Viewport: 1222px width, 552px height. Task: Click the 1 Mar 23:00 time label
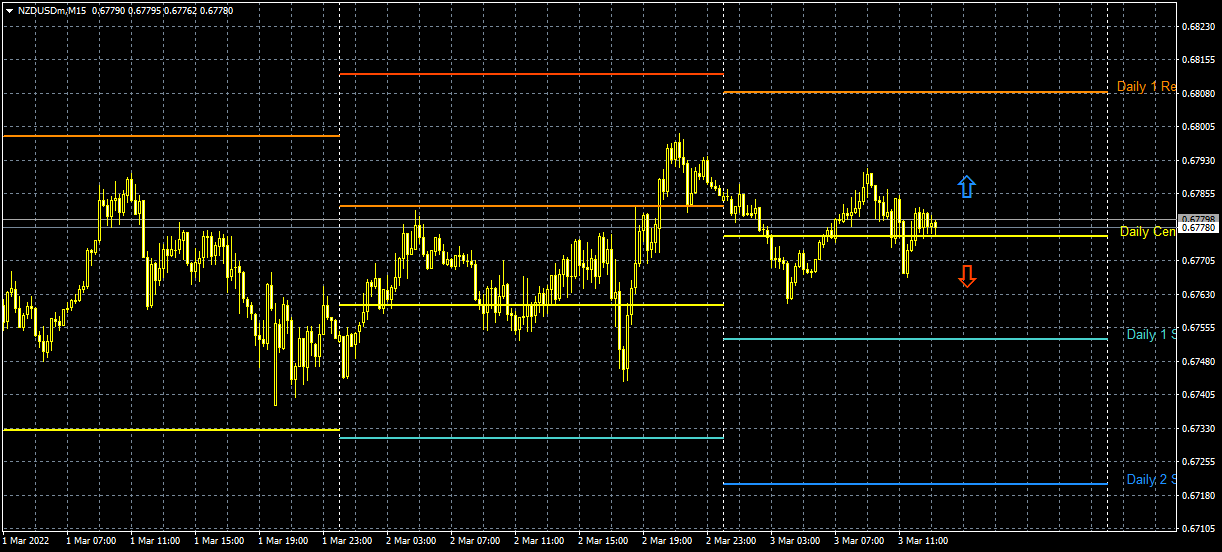pos(347,541)
